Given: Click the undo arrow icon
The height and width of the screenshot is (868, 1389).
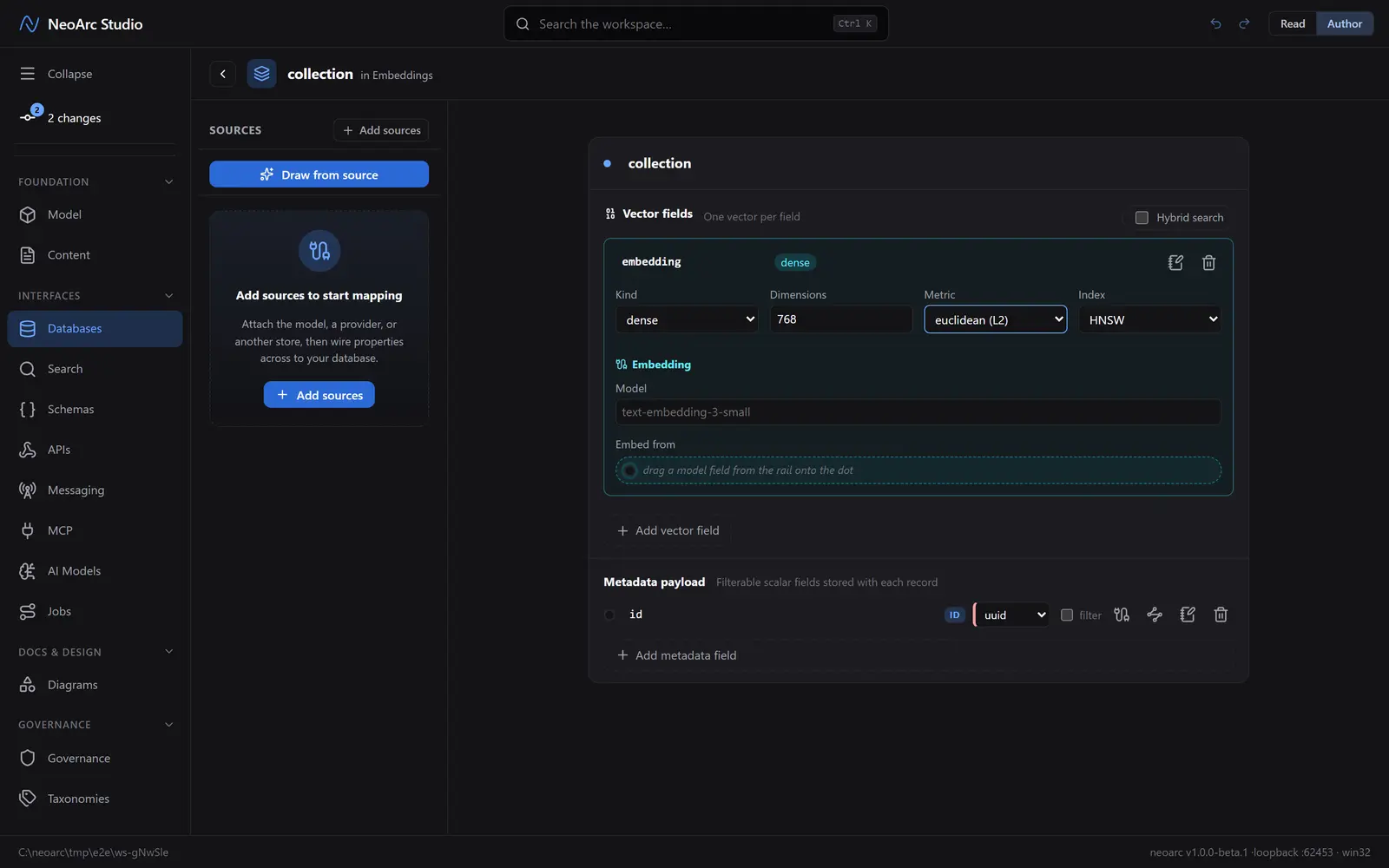Looking at the screenshot, I should (1215, 23).
